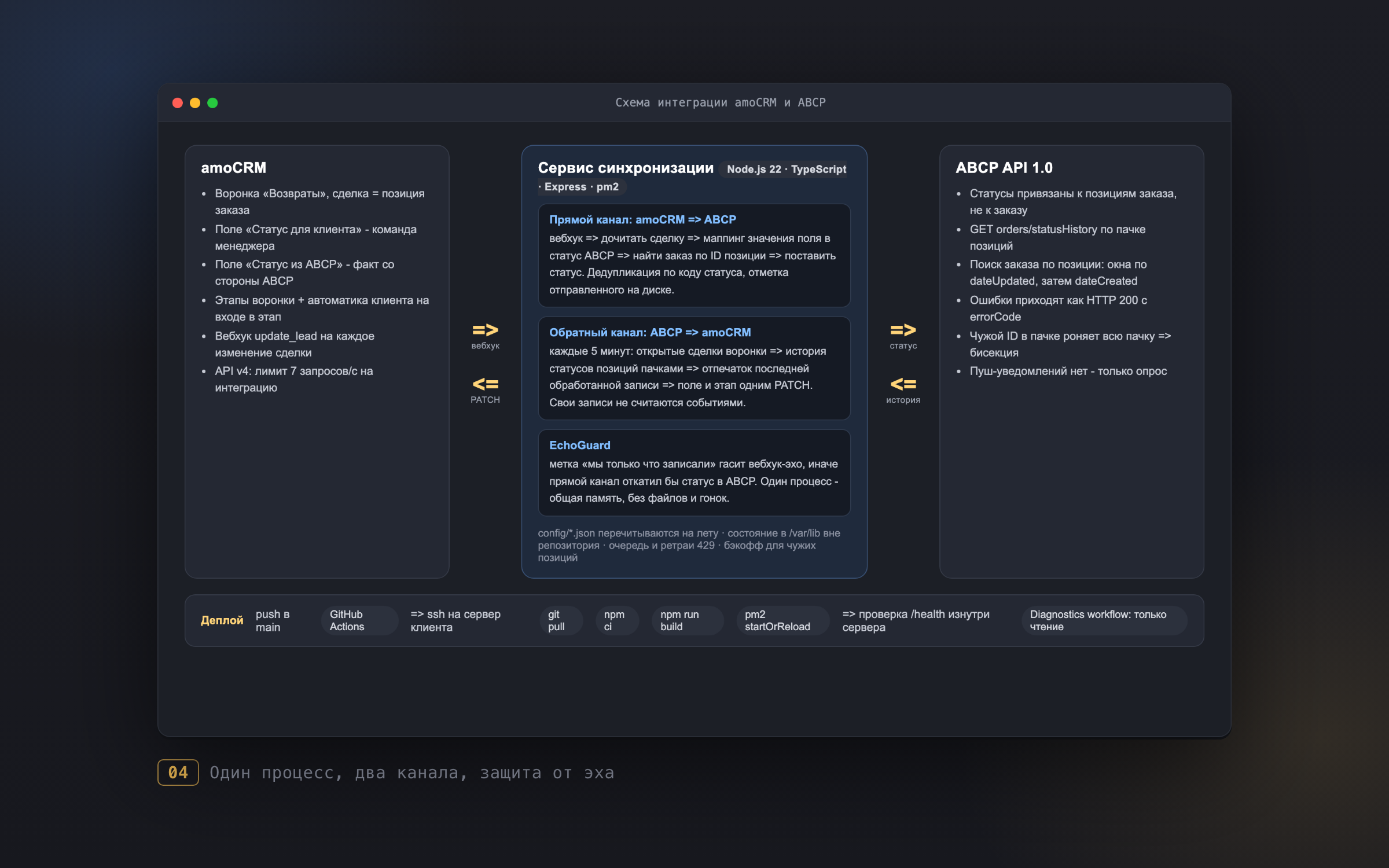Click the bullet «Ошибки приходят как HTTP 200 с errorCode»
1389x868 pixels.
tap(1058, 308)
